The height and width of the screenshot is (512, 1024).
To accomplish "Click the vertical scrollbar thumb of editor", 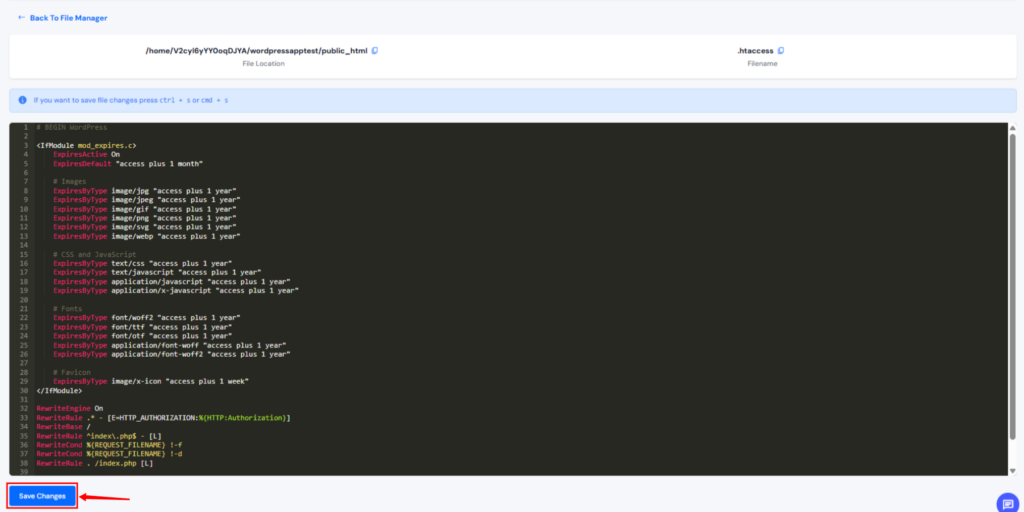I will tap(1012, 286).
